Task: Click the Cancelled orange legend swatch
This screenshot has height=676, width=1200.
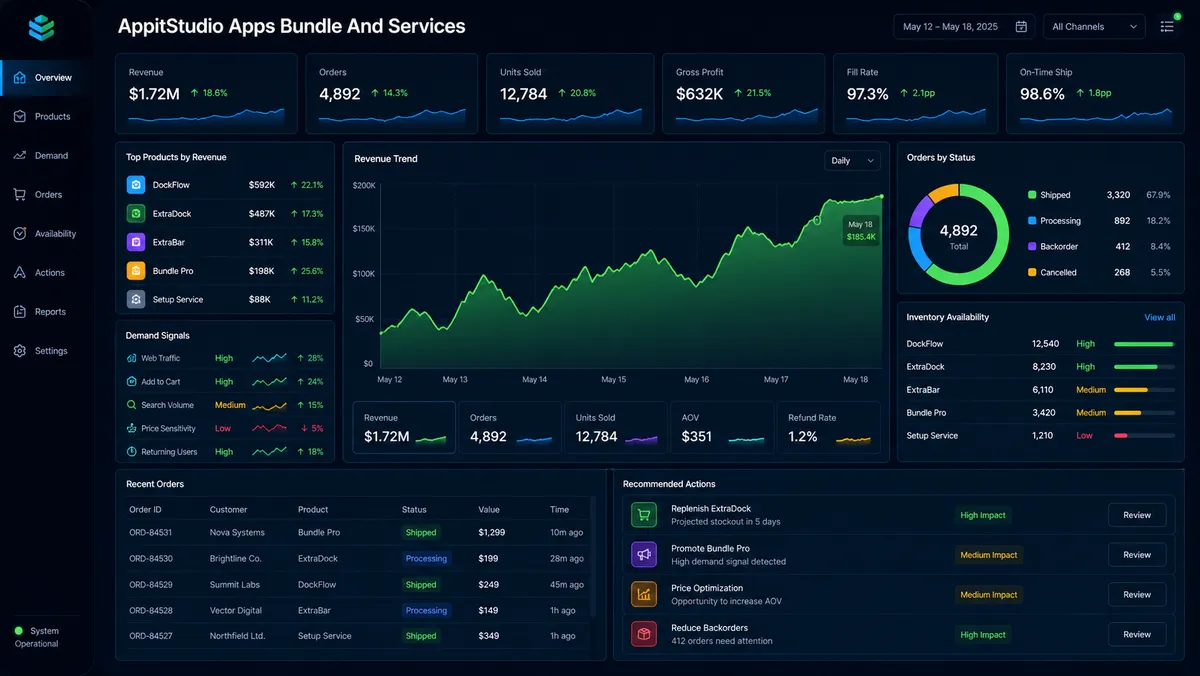Action: click(1032, 272)
